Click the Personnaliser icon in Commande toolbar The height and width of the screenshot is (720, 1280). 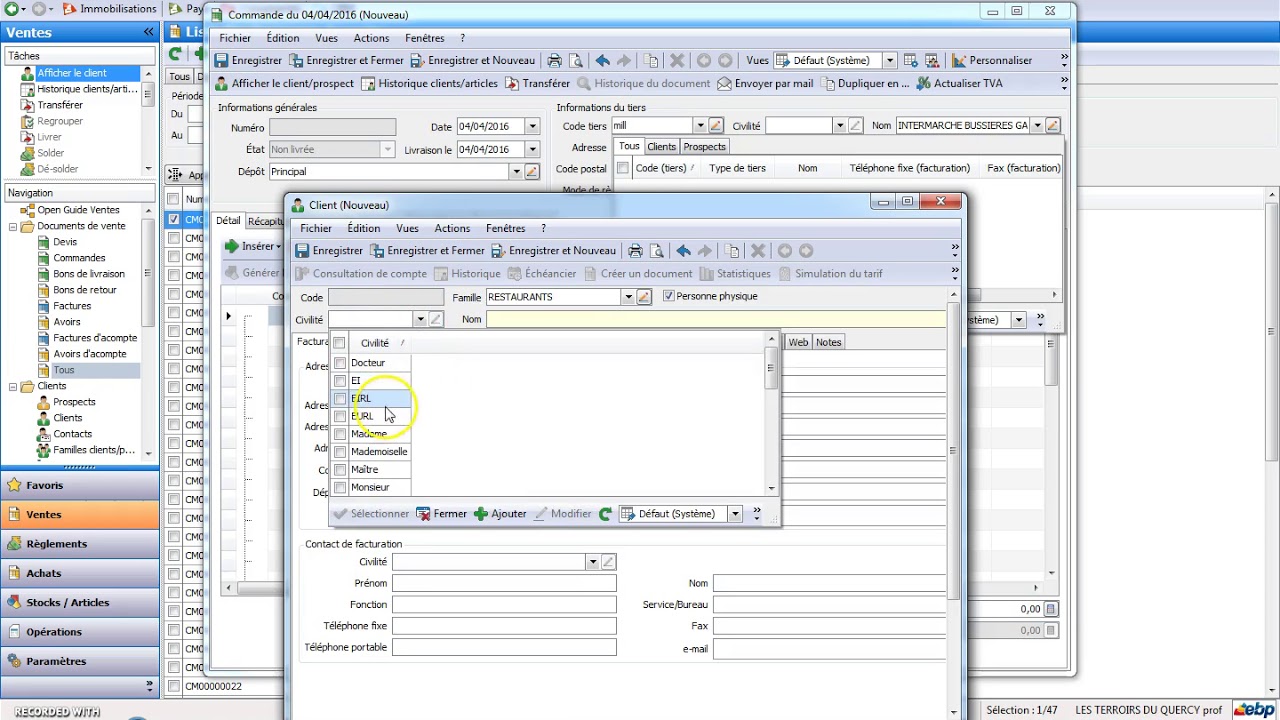[959, 60]
